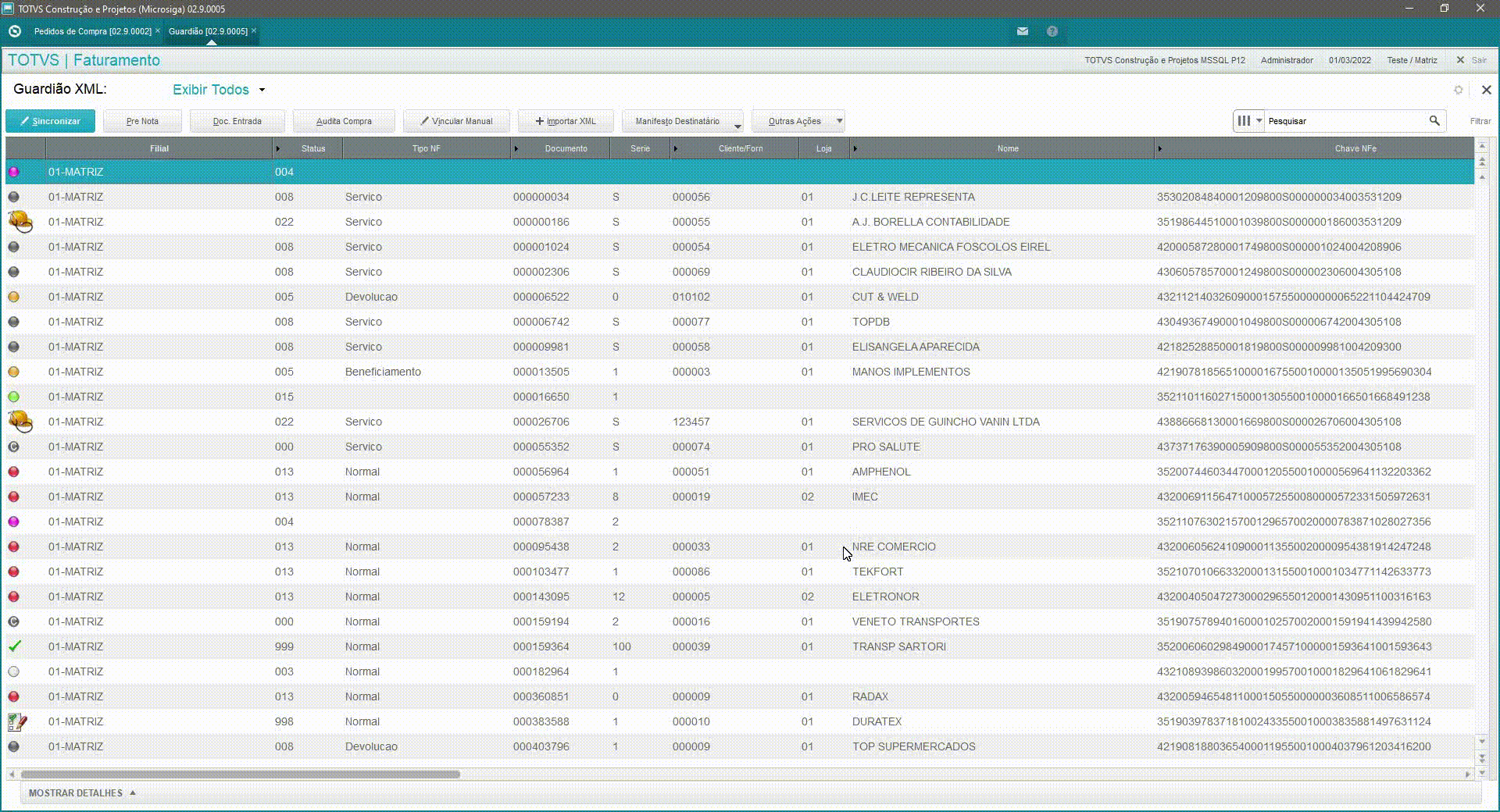
Task: Click the horizontal scrollbar thumb
Action: coord(241,775)
